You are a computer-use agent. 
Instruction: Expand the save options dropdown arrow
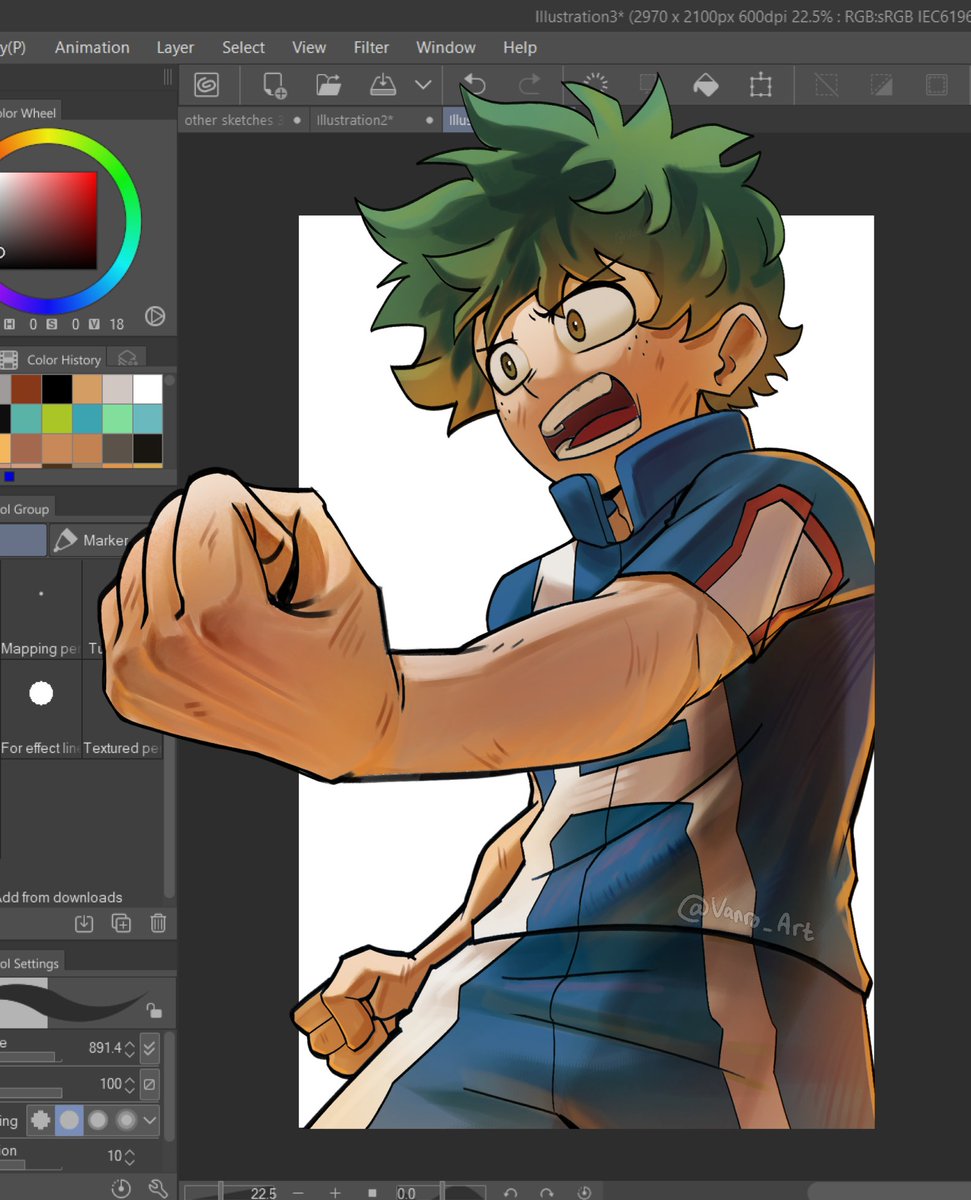tap(423, 85)
